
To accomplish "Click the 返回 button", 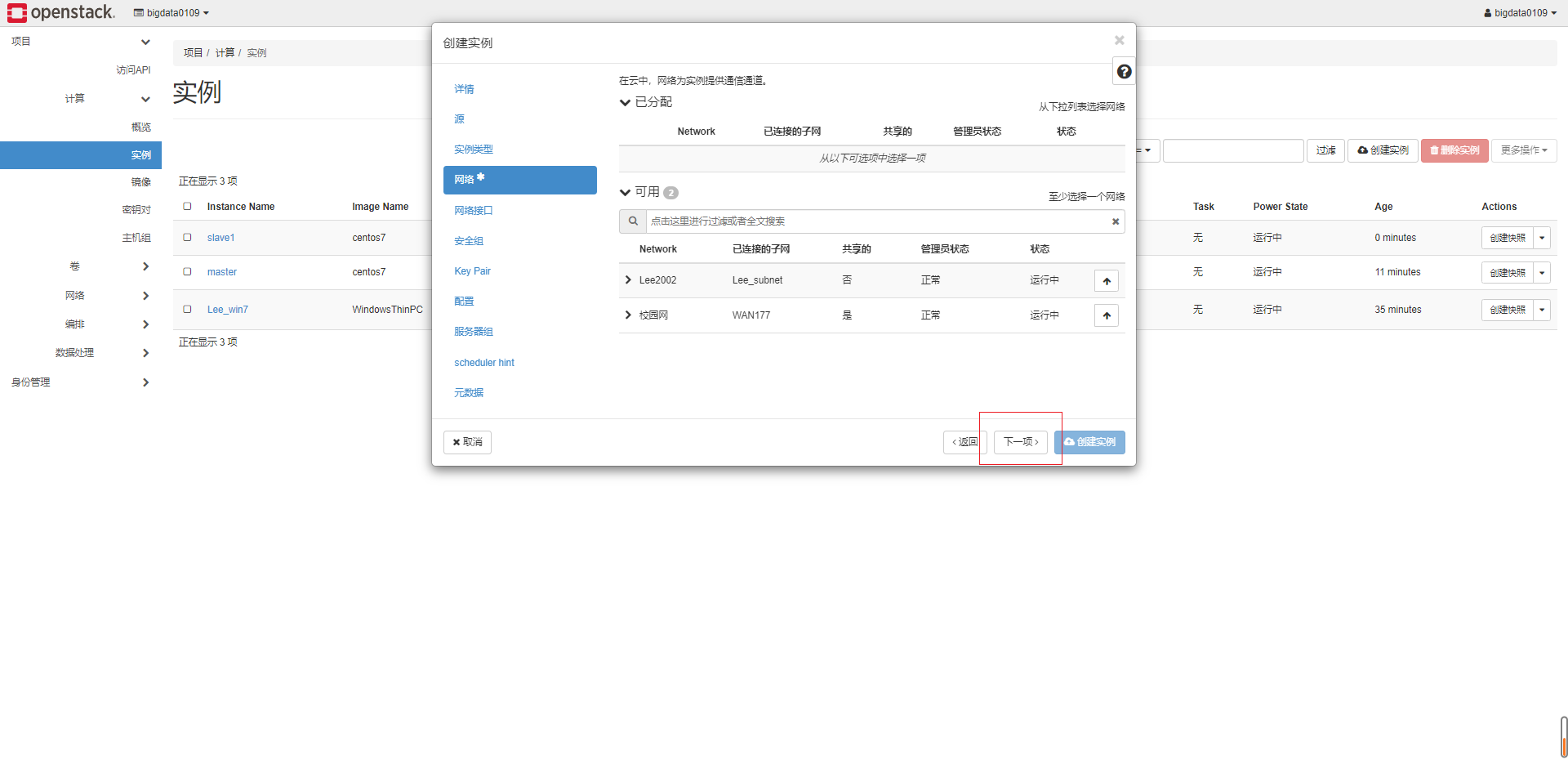I will [x=965, y=442].
